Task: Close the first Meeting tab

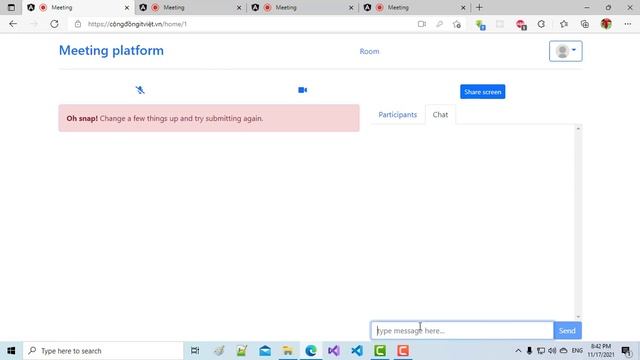Action: (127, 7)
